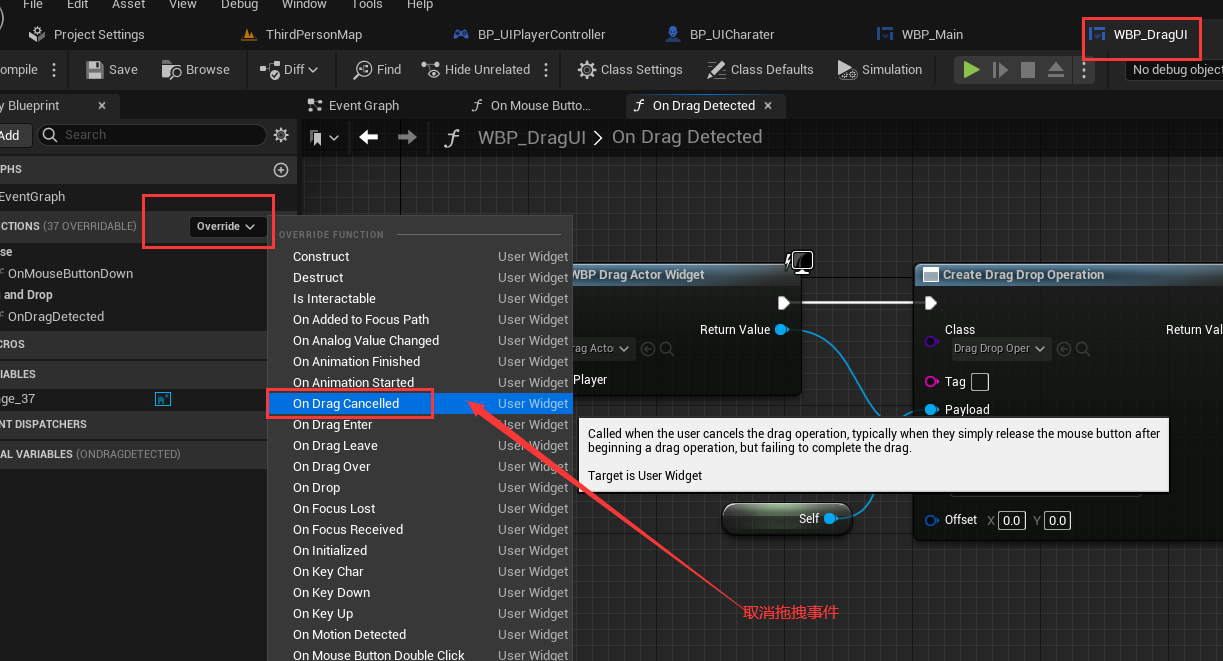Click the browse magnifier beside Drag Drop Oper class
This screenshot has height=661, width=1223.
(x=1082, y=349)
